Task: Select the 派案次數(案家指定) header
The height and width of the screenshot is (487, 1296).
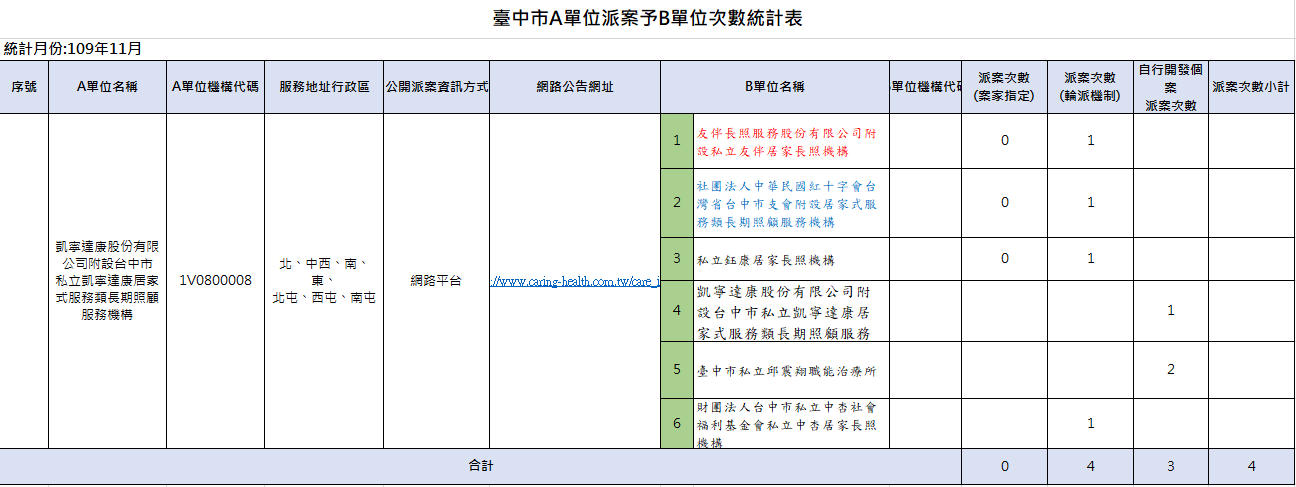Action: click(x=1004, y=87)
